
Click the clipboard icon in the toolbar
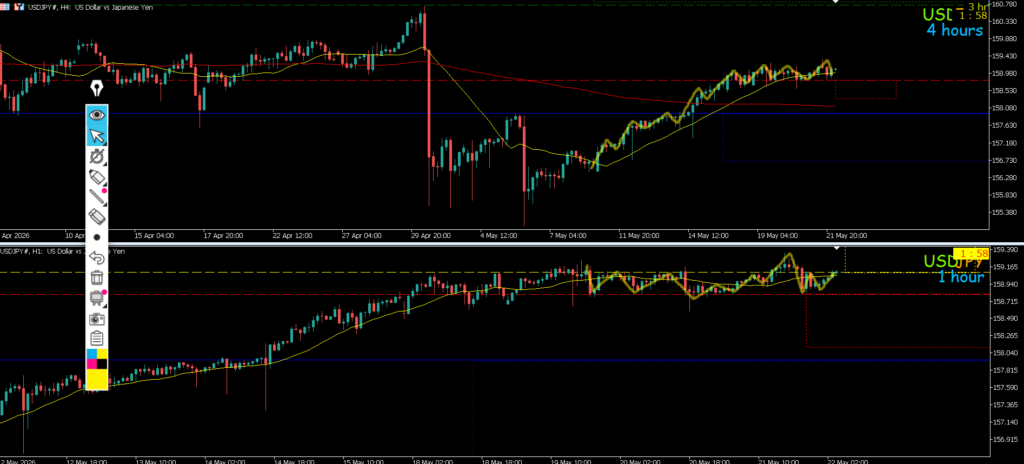(97, 339)
